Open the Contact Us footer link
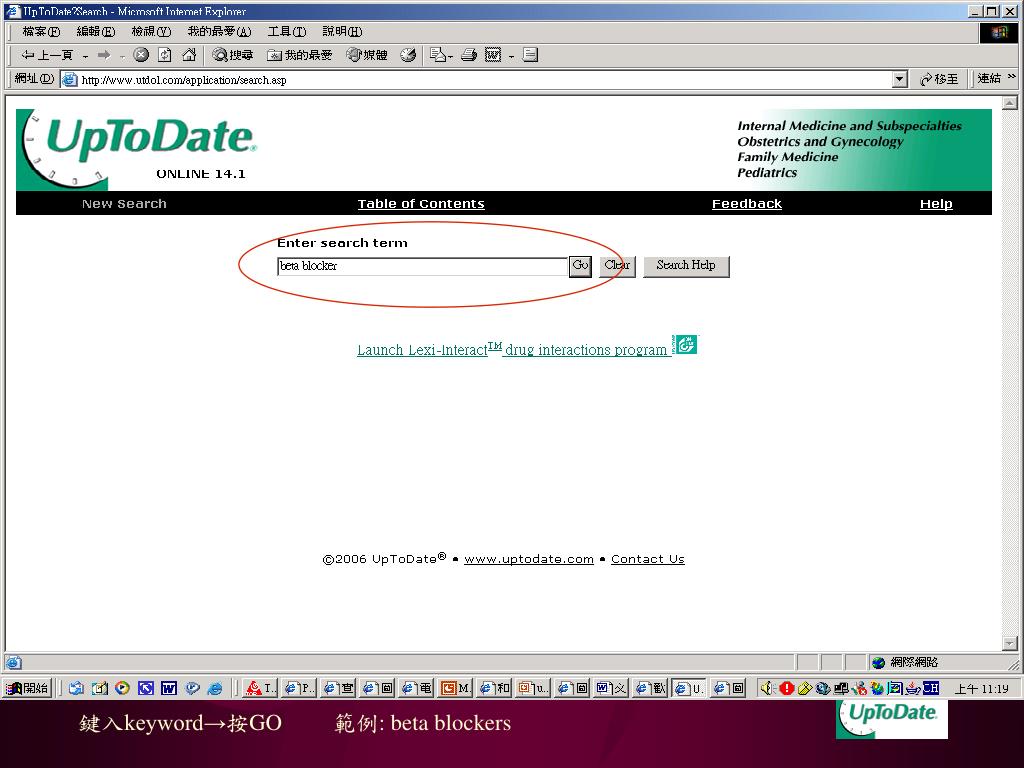The height and width of the screenshot is (768, 1024). coord(648,559)
